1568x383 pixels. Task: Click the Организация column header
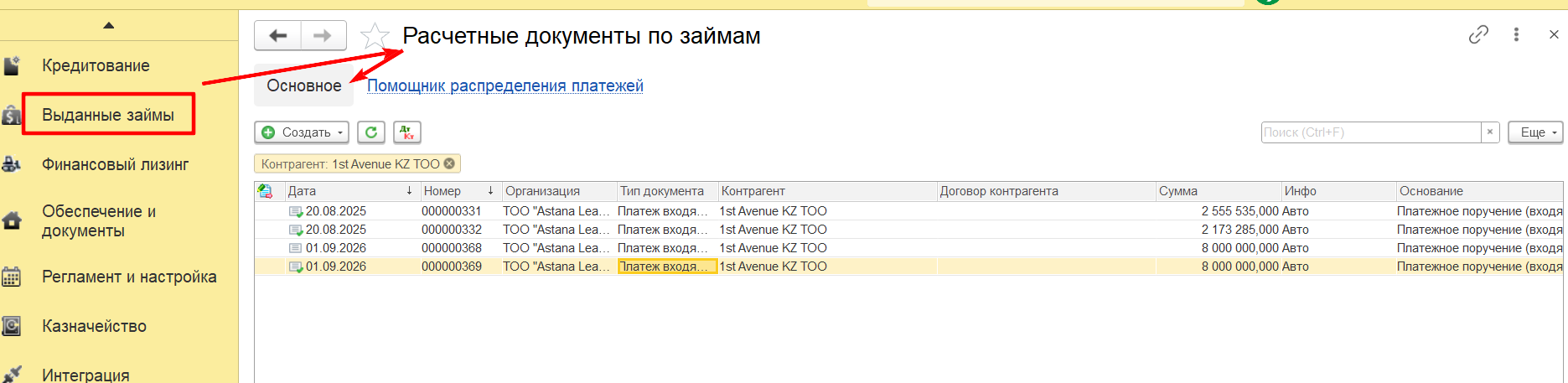(559, 191)
